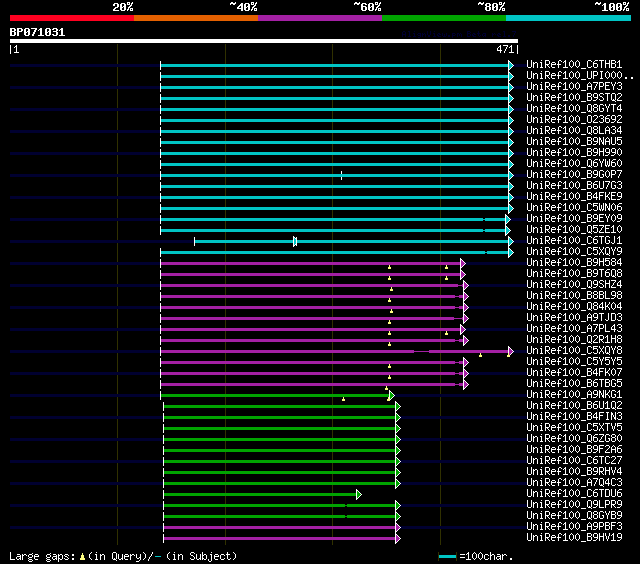Click the white query sequence bar
640x564 pixels.
pos(264,41)
